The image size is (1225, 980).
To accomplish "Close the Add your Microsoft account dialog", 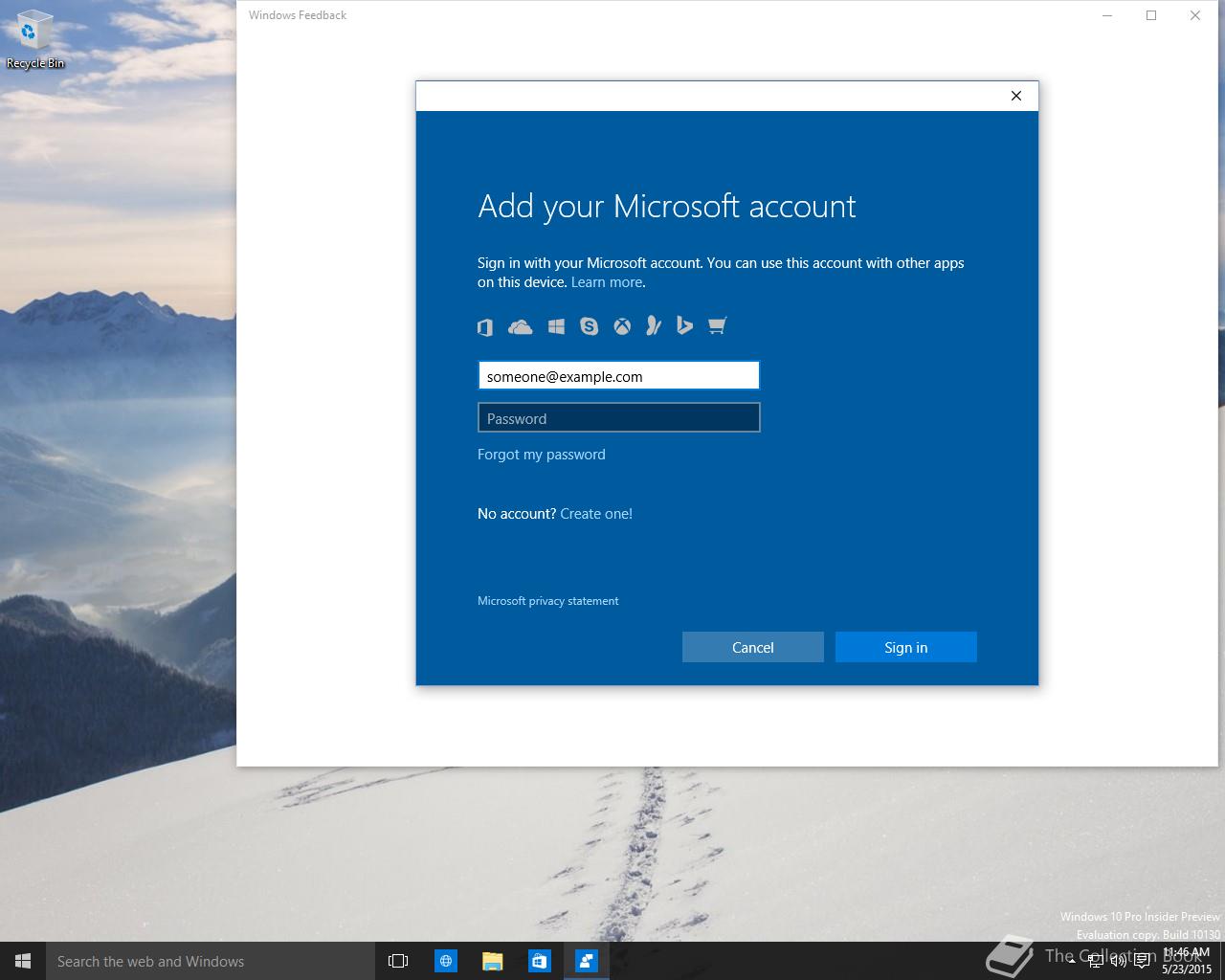I will (1016, 96).
